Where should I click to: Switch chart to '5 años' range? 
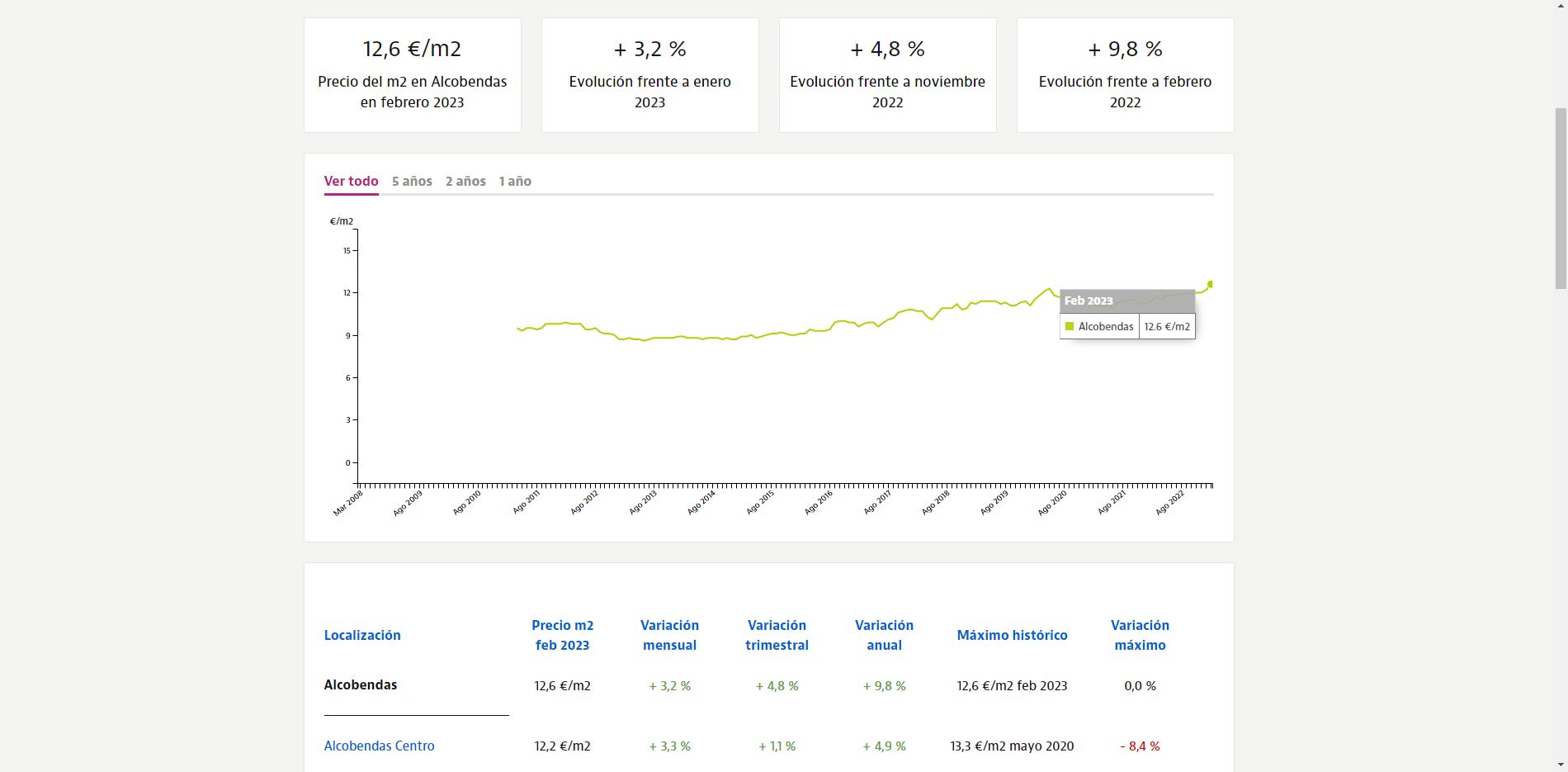click(412, 181)
